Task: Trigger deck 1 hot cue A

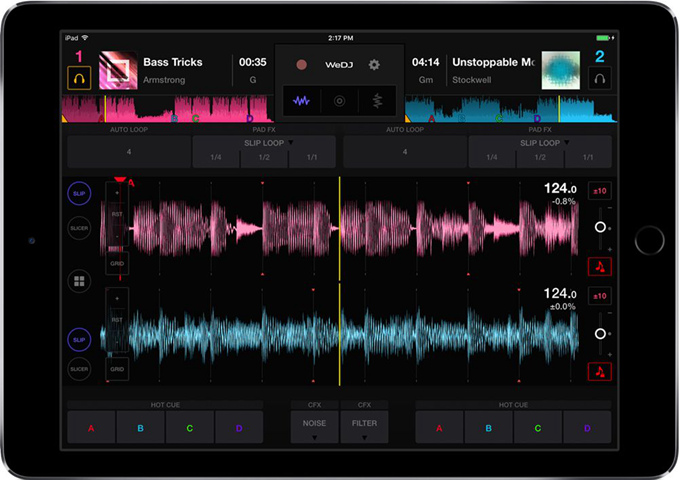Action: coord(91,428)
